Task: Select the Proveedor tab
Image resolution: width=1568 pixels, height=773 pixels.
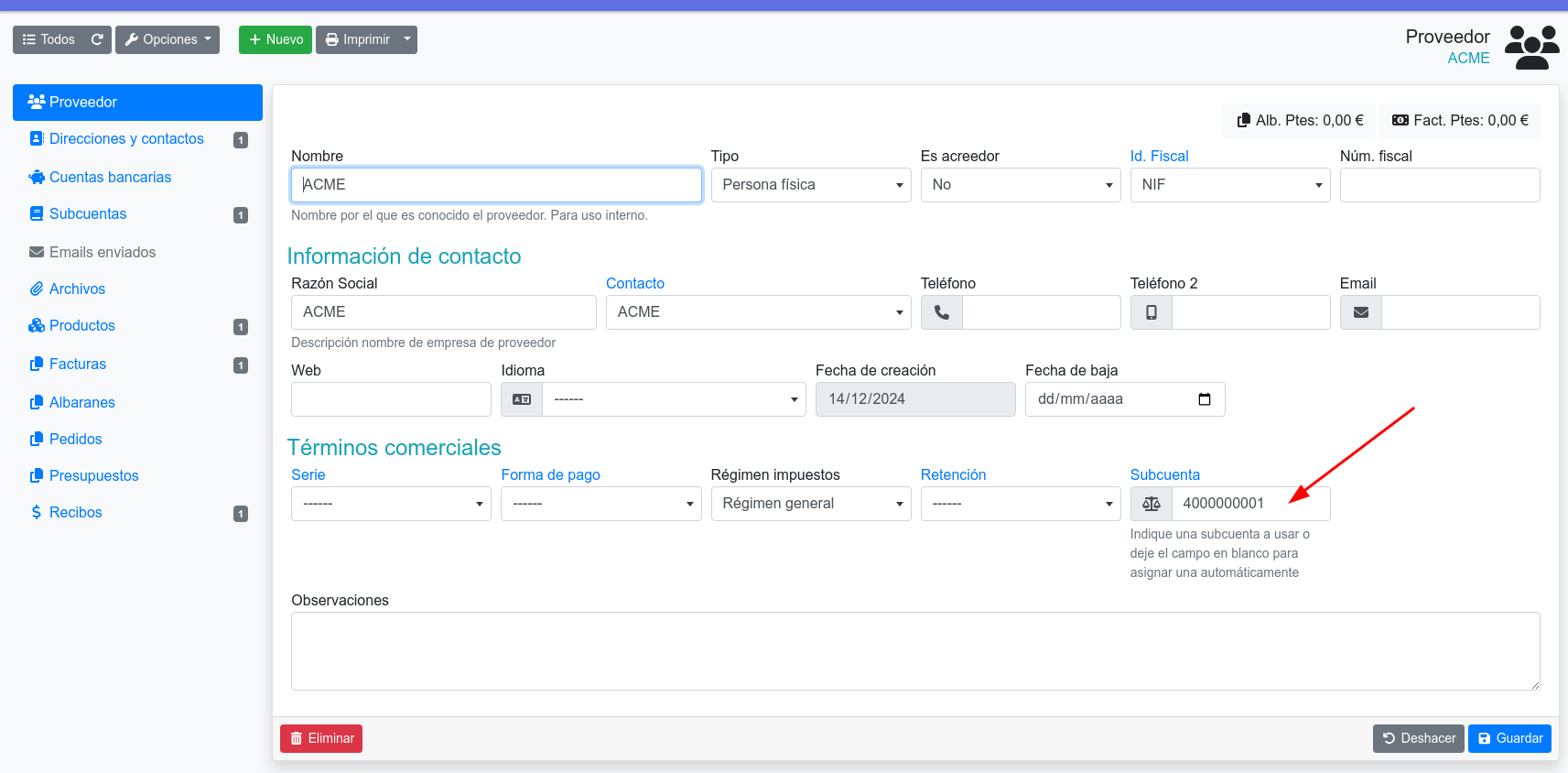Action: click(137, 103)
